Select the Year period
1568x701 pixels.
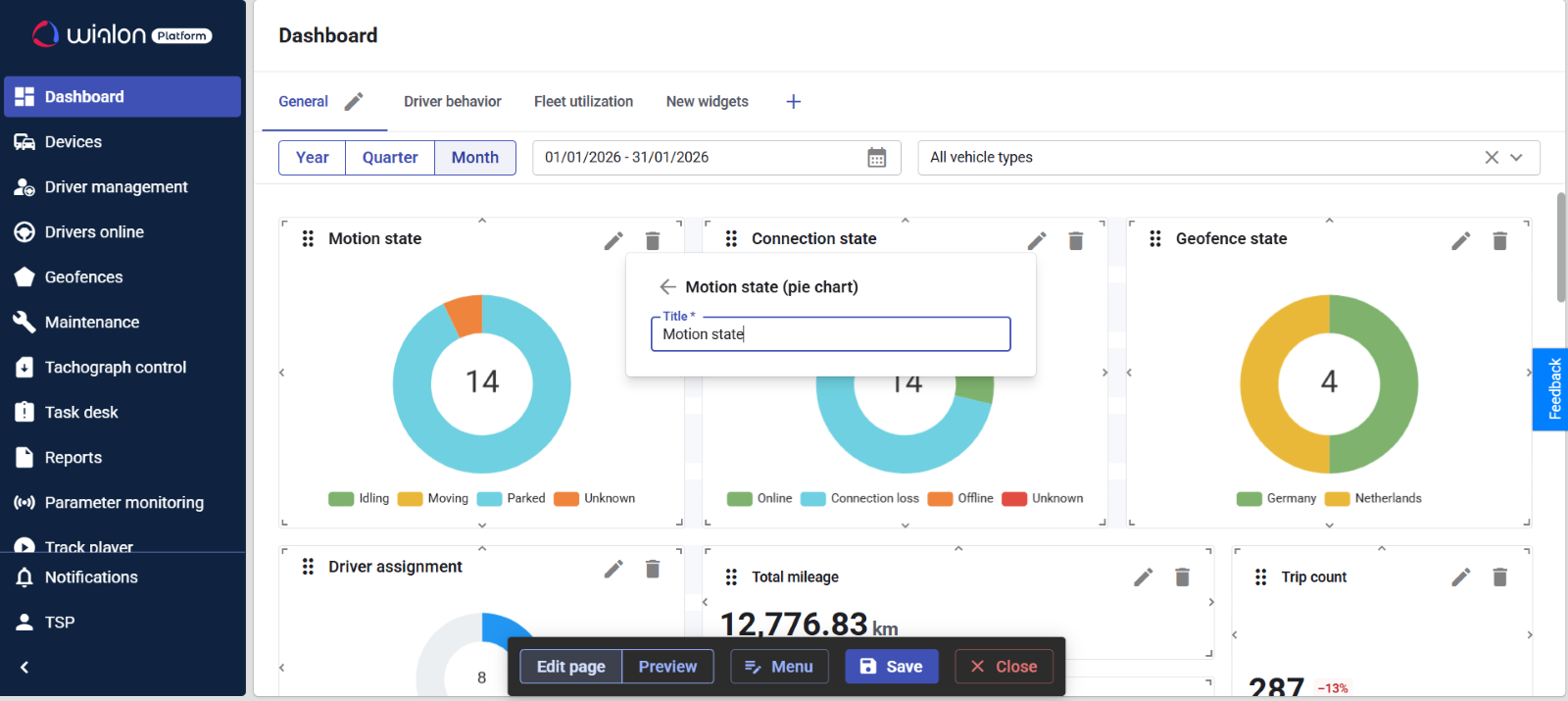(313, 157)
